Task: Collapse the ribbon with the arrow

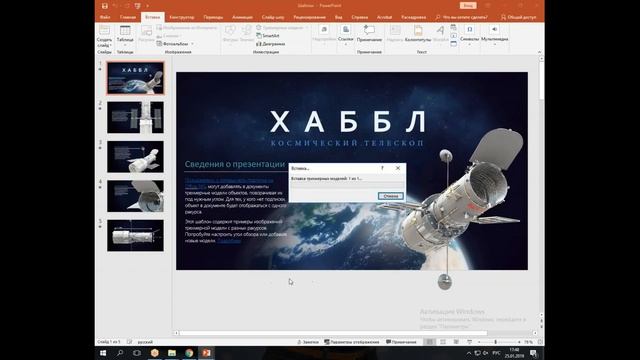Action: tap(540, 52)
